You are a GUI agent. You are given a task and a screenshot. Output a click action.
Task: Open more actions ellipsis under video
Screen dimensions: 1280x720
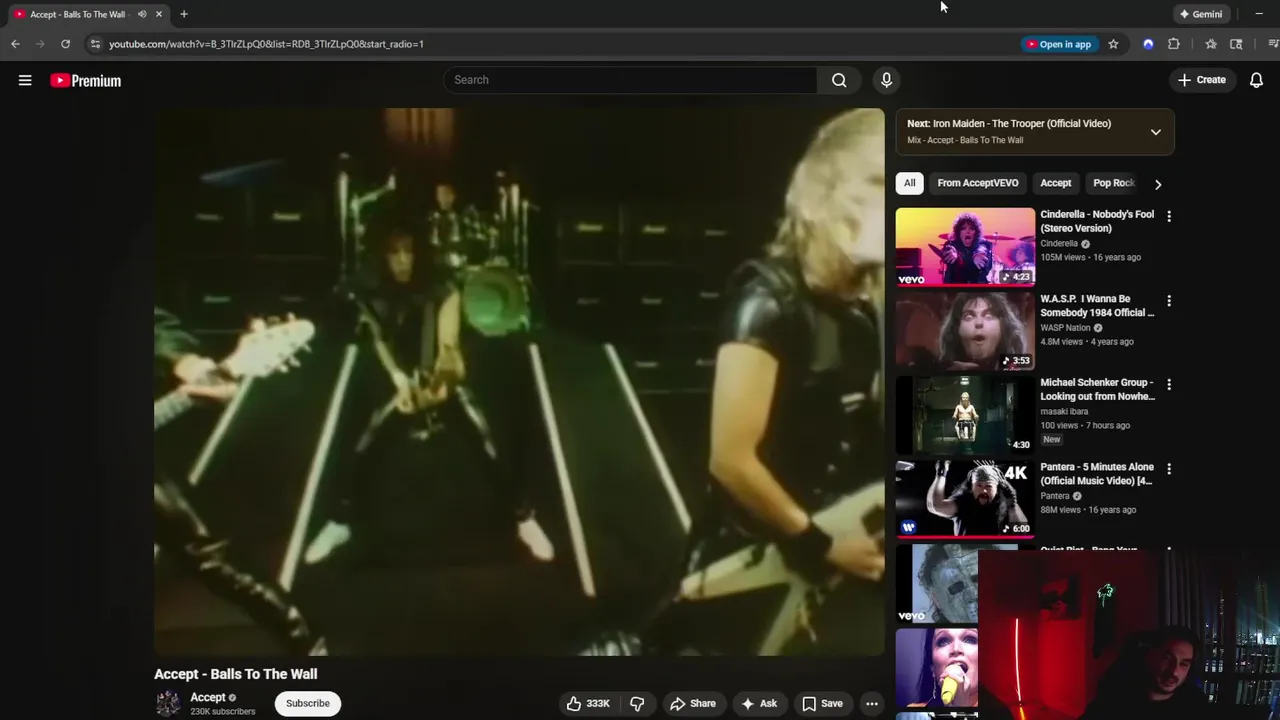tap(872, 703)
